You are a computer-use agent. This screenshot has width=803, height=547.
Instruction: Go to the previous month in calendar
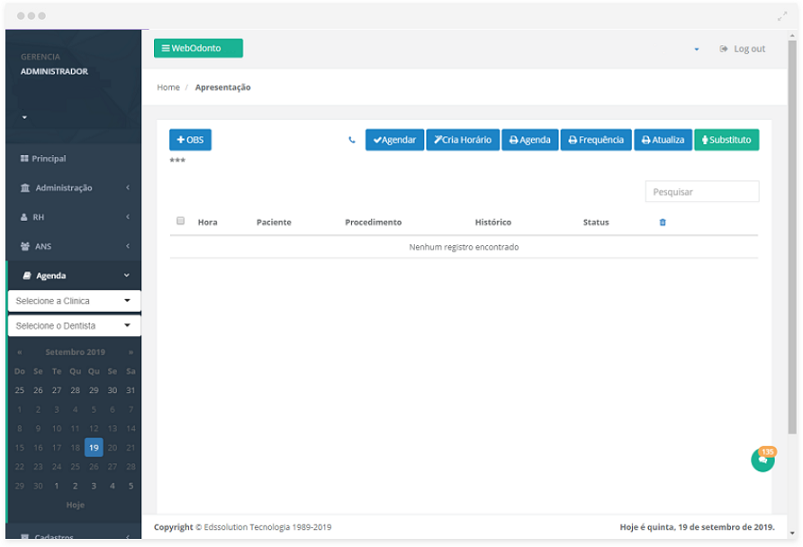click(x=19, y=352)
